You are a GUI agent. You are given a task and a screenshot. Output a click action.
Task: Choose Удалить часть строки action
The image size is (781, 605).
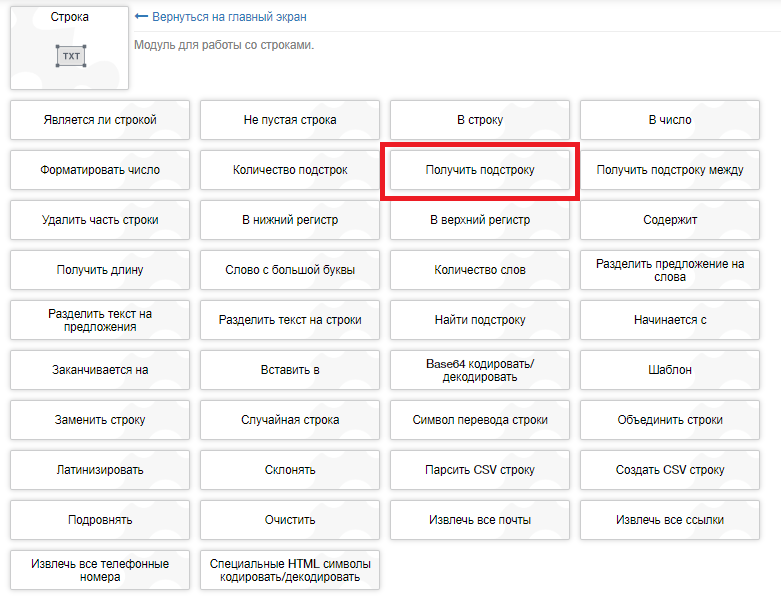pos(100,220)
